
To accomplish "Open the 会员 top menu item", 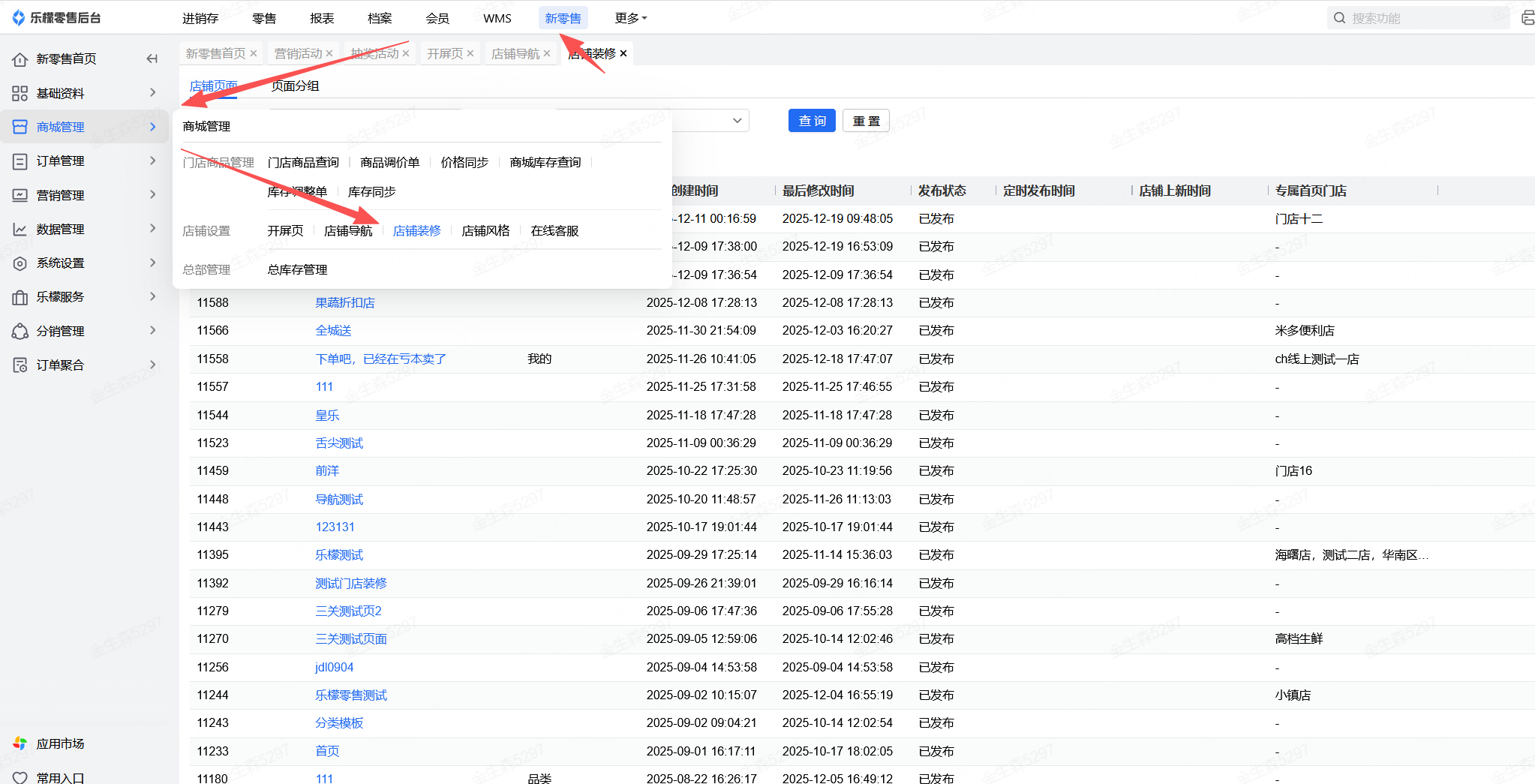I will tap(437, 18).
